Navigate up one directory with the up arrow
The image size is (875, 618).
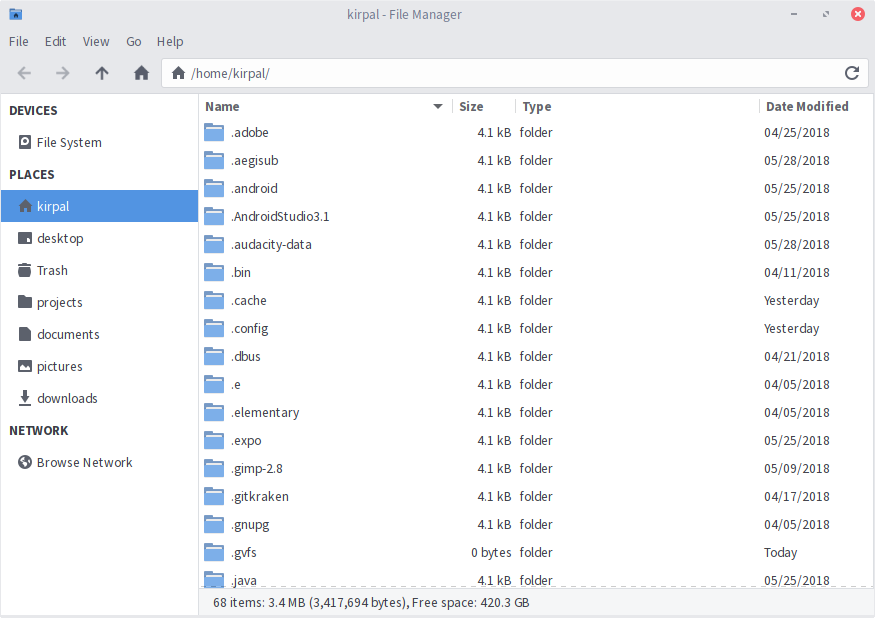tap(102, 73)
